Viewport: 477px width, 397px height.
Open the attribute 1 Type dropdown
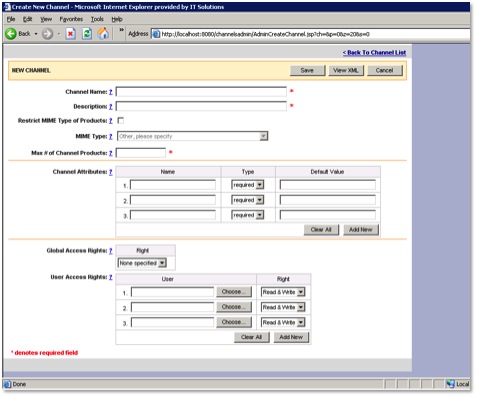pyautogui.click(x=248, y=185)
